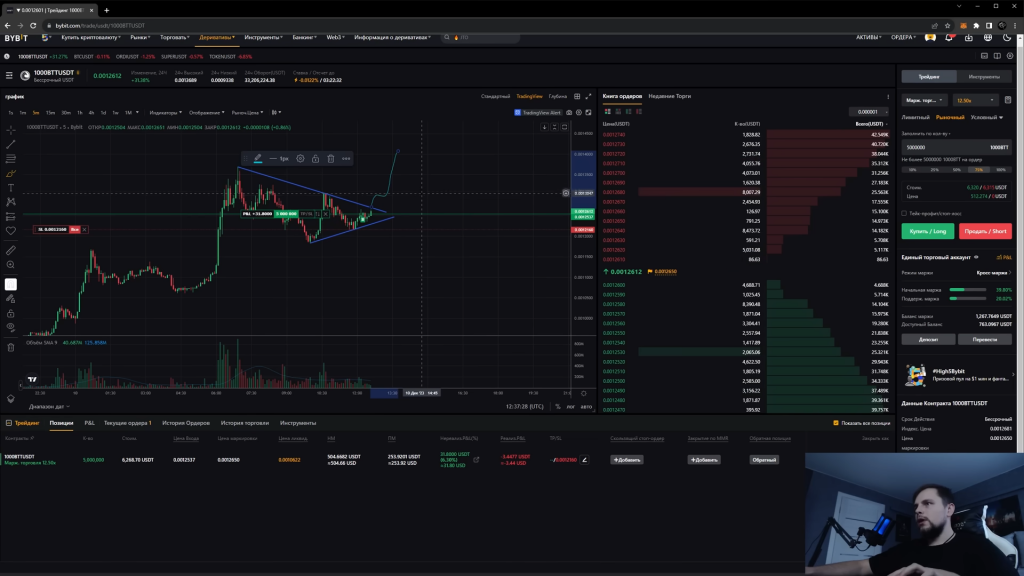Screen dimensions: 1024x576
Task: Enable the Тейк-профит/стоп-лосс checkbox
Action: (x=905, y=213)
